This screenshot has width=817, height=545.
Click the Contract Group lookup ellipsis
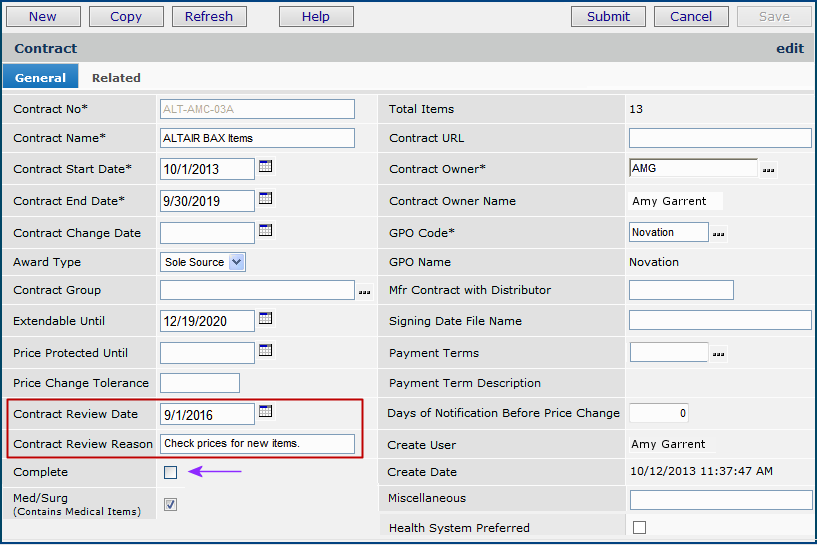pyautogui.click(x=365, y=292)
